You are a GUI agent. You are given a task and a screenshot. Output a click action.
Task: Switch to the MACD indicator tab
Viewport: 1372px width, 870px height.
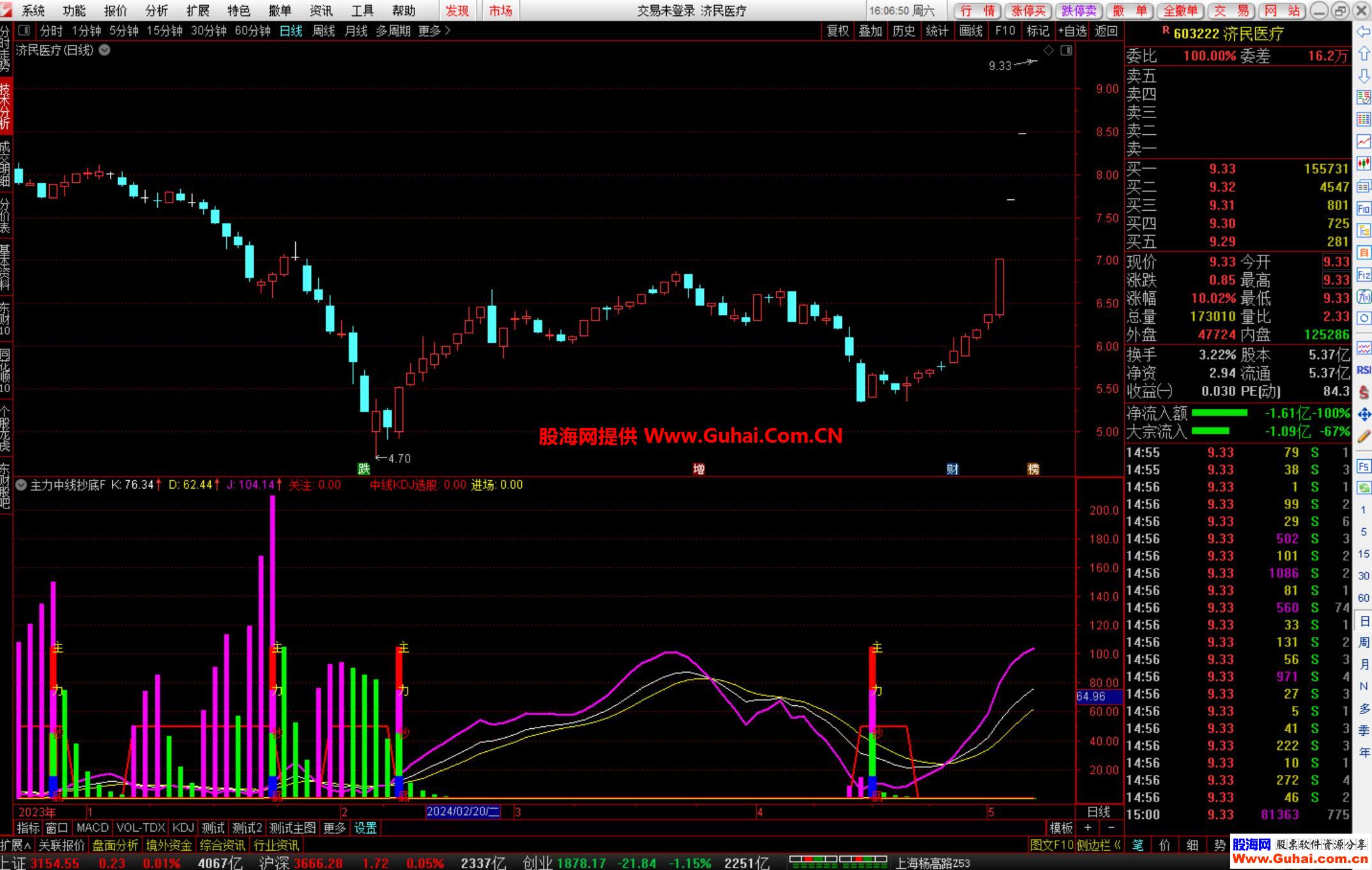pyautogui.click(x=93, y=828)
